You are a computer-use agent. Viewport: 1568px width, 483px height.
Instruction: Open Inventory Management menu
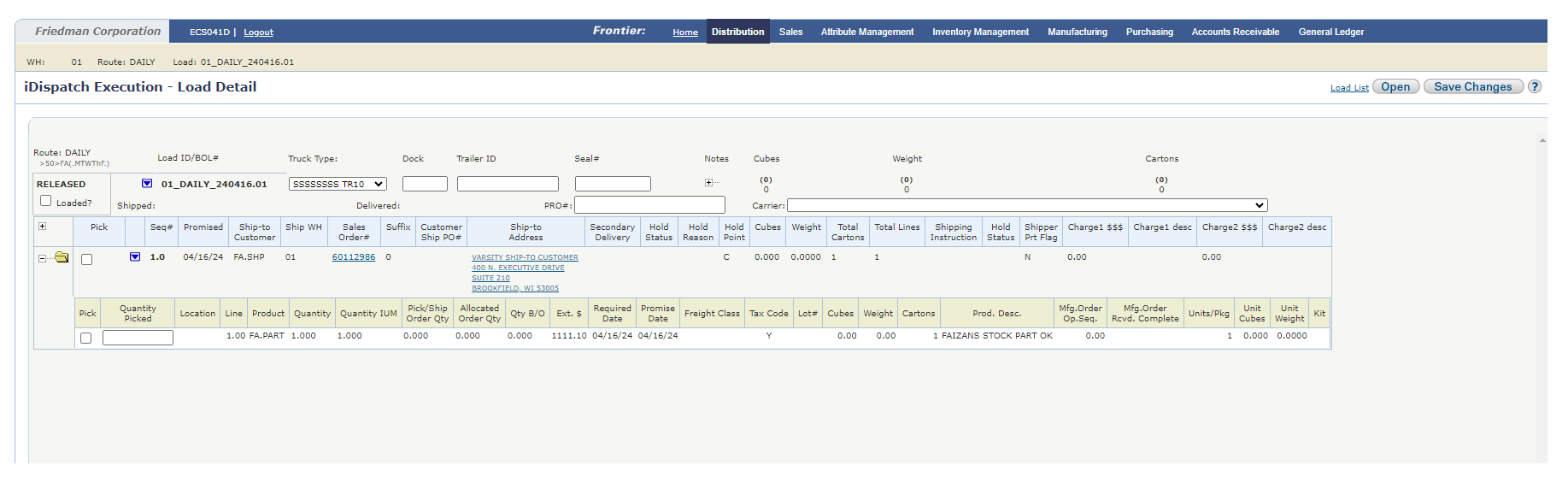coord(980,32)
